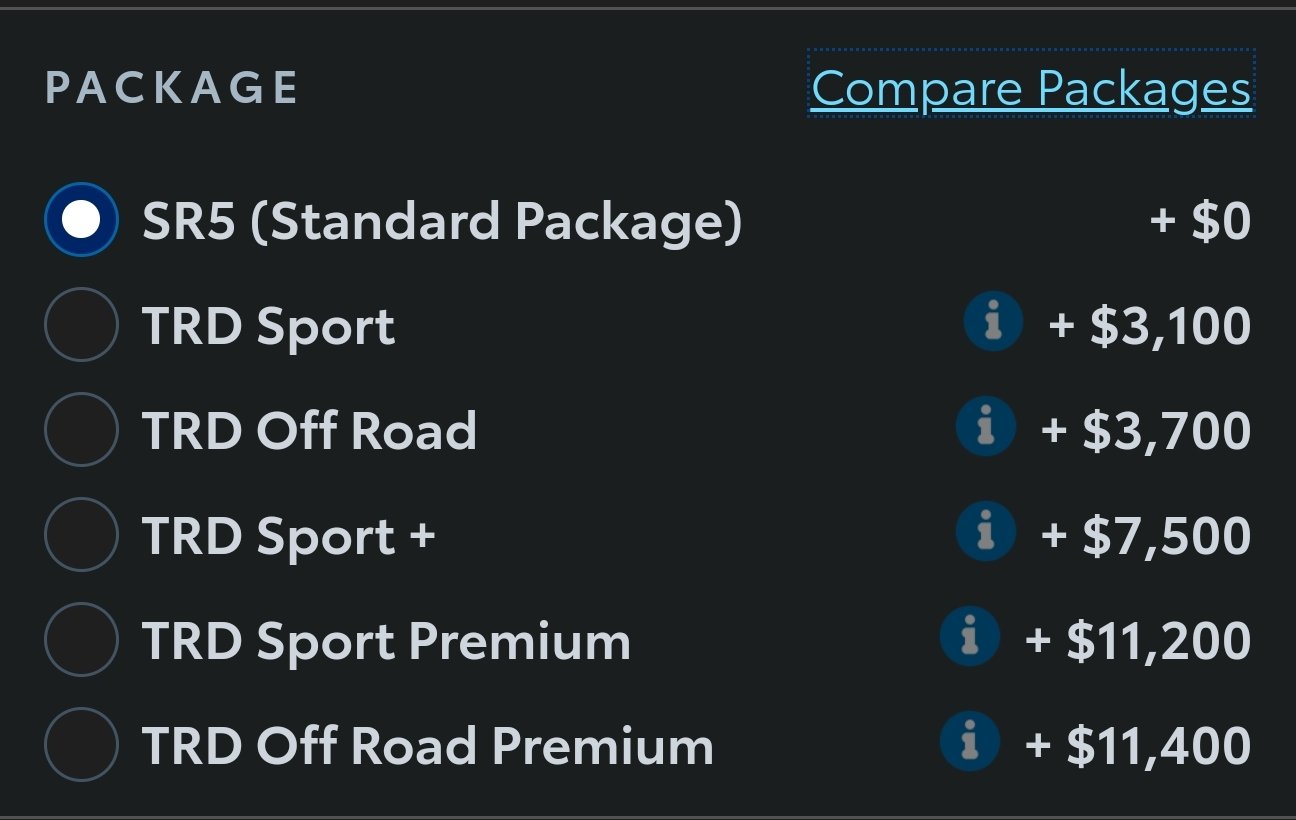
Task: Click the PACKAGE section heading
Action: pyautogui.click(x=172, y=88)
